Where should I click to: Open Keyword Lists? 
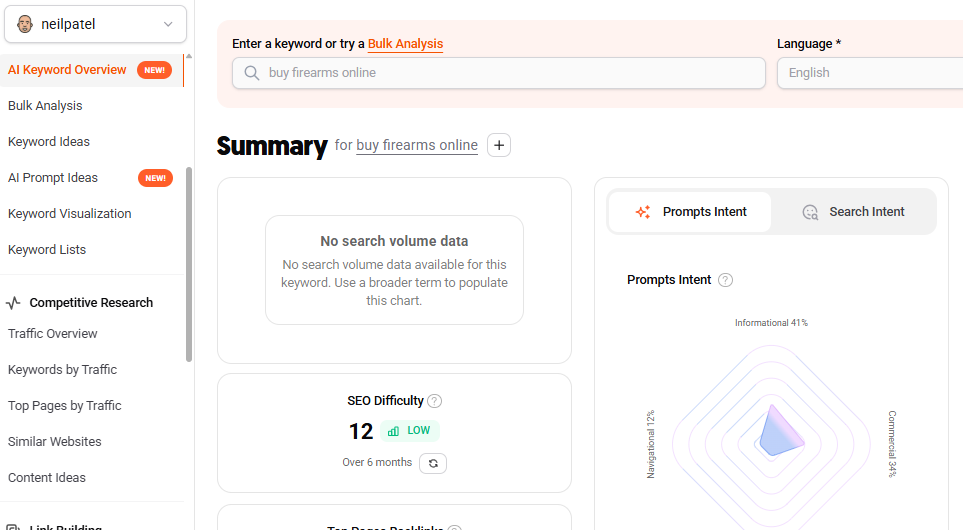point(47,250)
